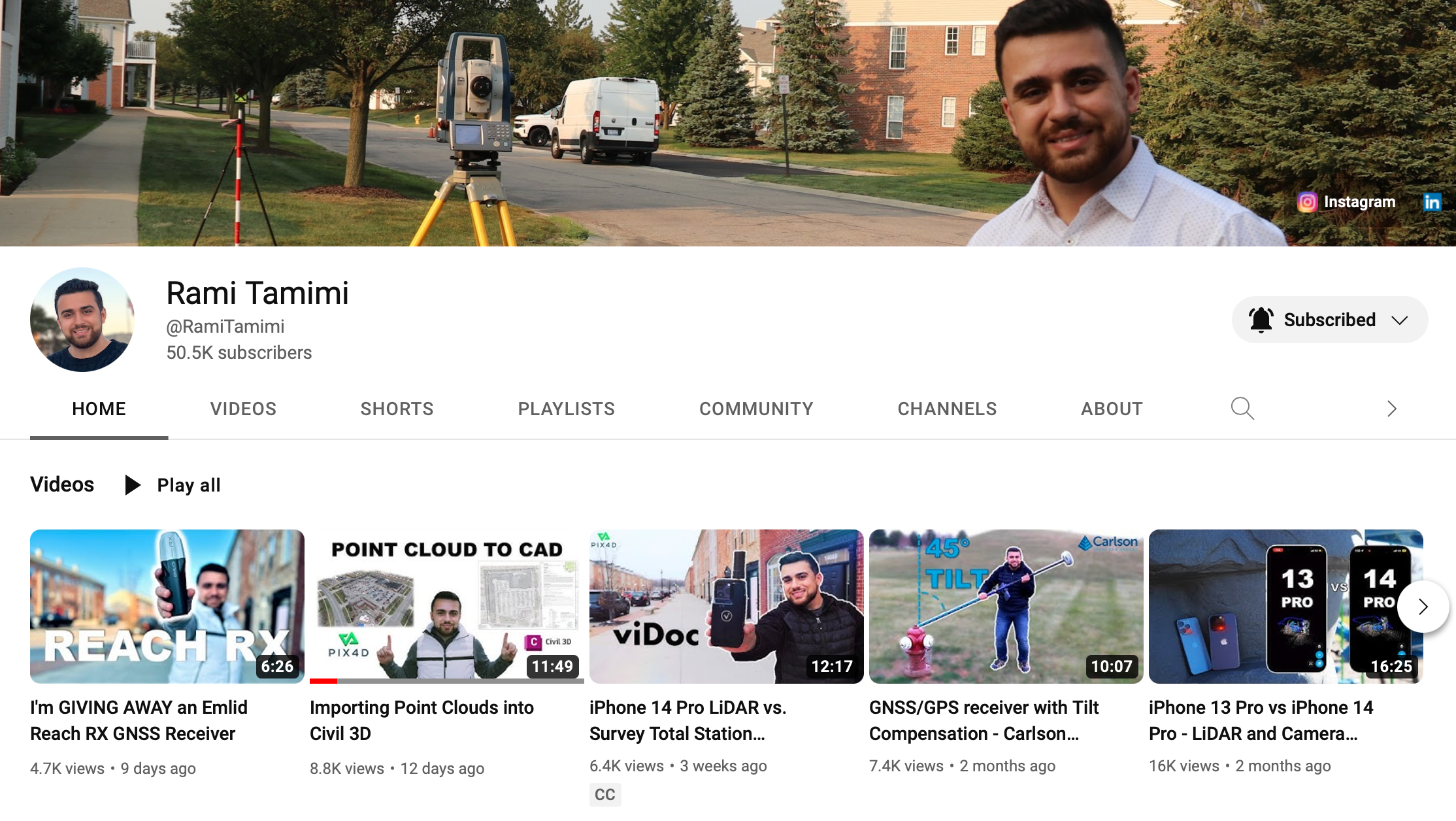Screen dimensions: 1456x821
Task: Click the notification bell icon on Subscribed
Action: (x=1261, y=320)
